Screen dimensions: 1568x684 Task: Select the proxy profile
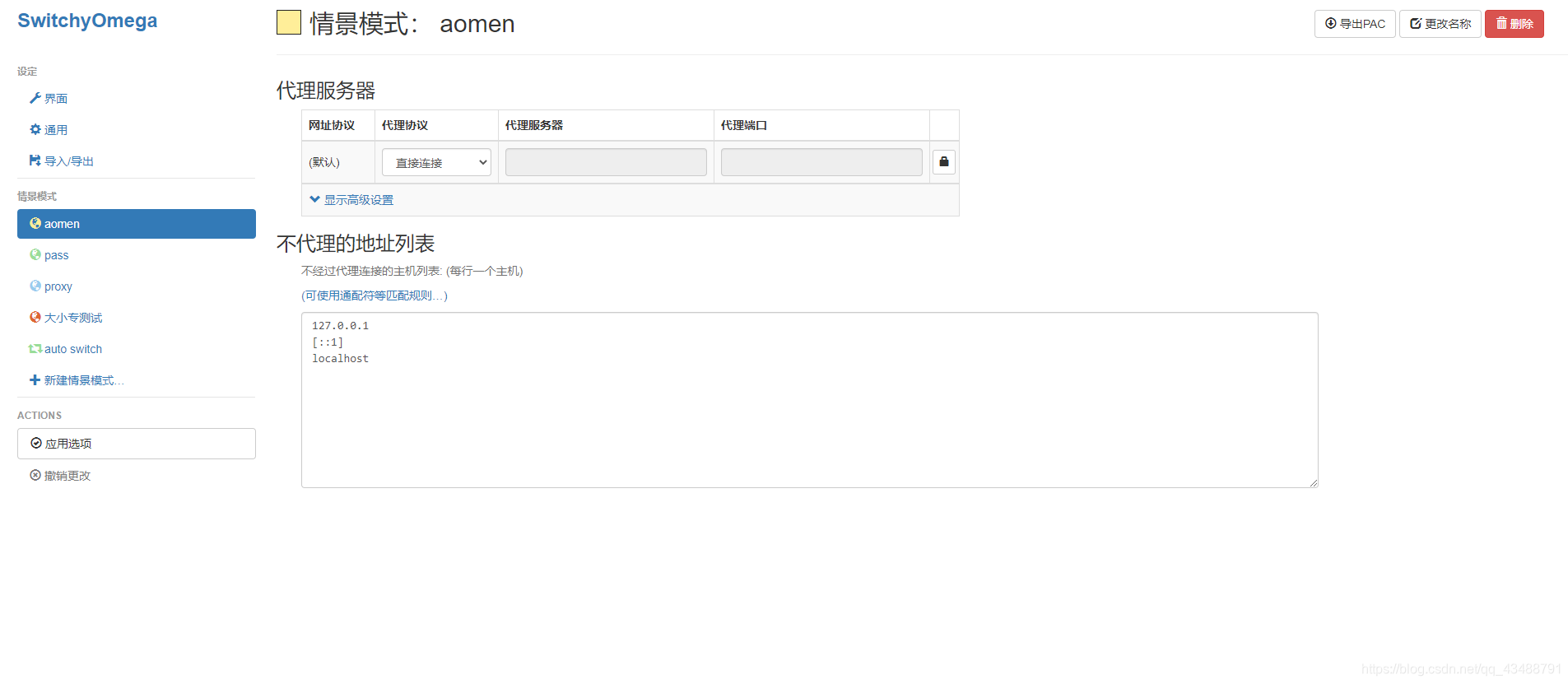pyautogui.click(x=137, y=286)
